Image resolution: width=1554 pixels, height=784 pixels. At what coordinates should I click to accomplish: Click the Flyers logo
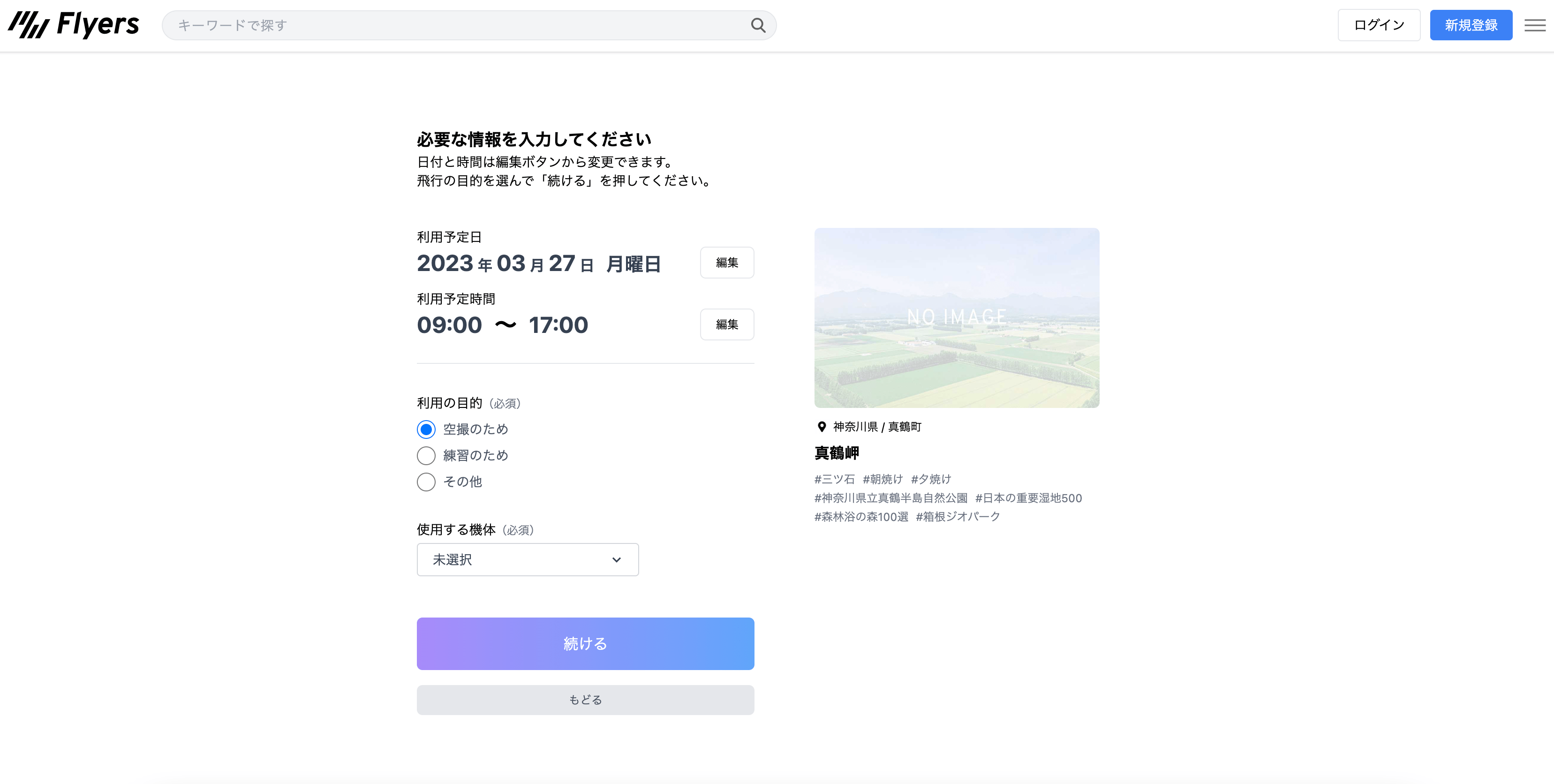point(74,25)
